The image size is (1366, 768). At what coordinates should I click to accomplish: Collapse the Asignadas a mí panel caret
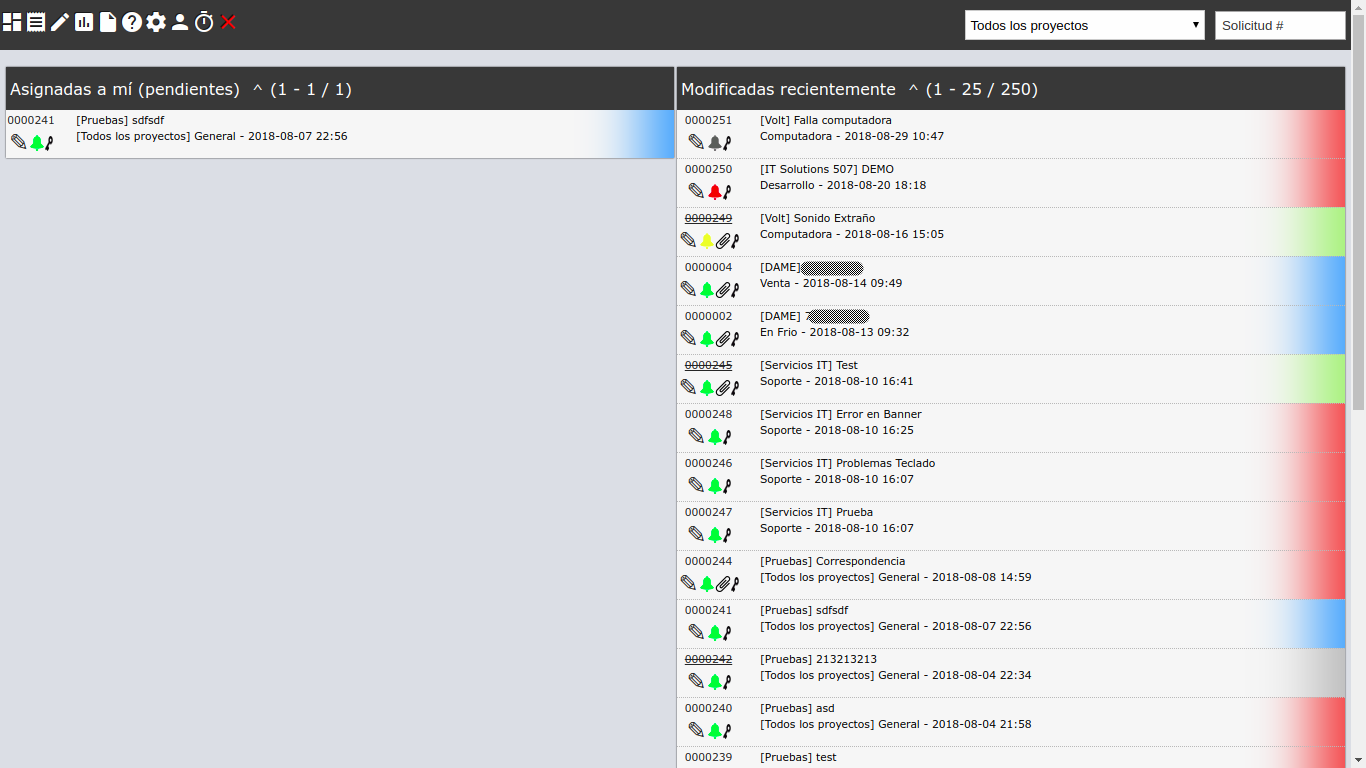pyautogui.click(x=257, y=89)
